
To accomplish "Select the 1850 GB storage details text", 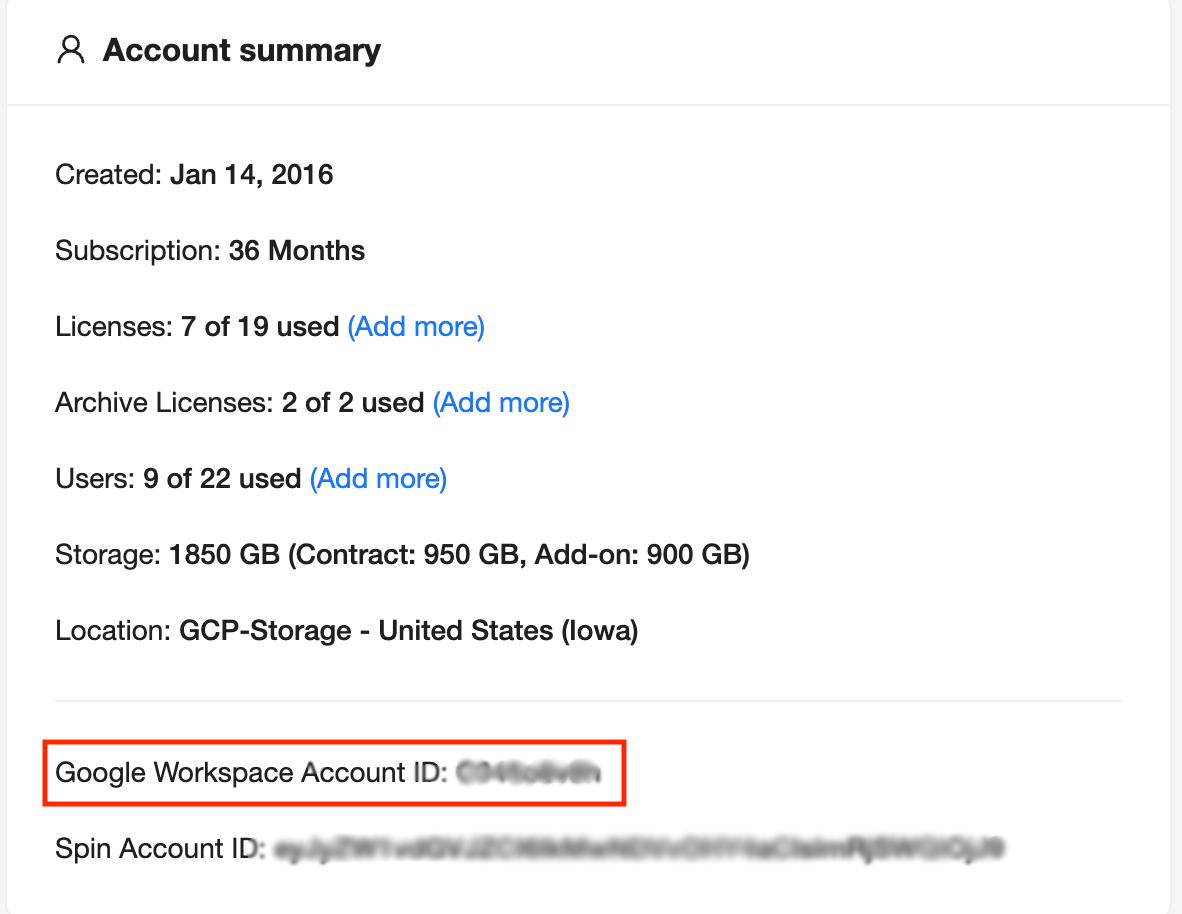I will 460,554.
